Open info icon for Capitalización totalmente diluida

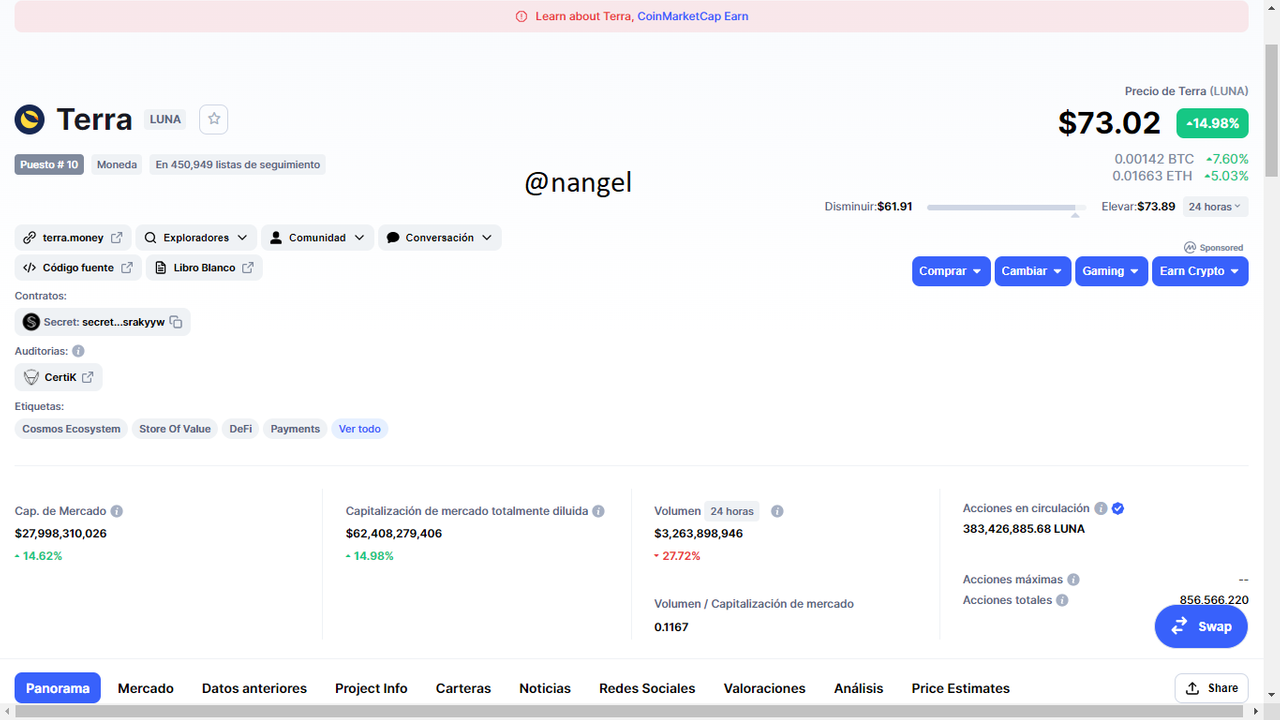pos(598,511)
